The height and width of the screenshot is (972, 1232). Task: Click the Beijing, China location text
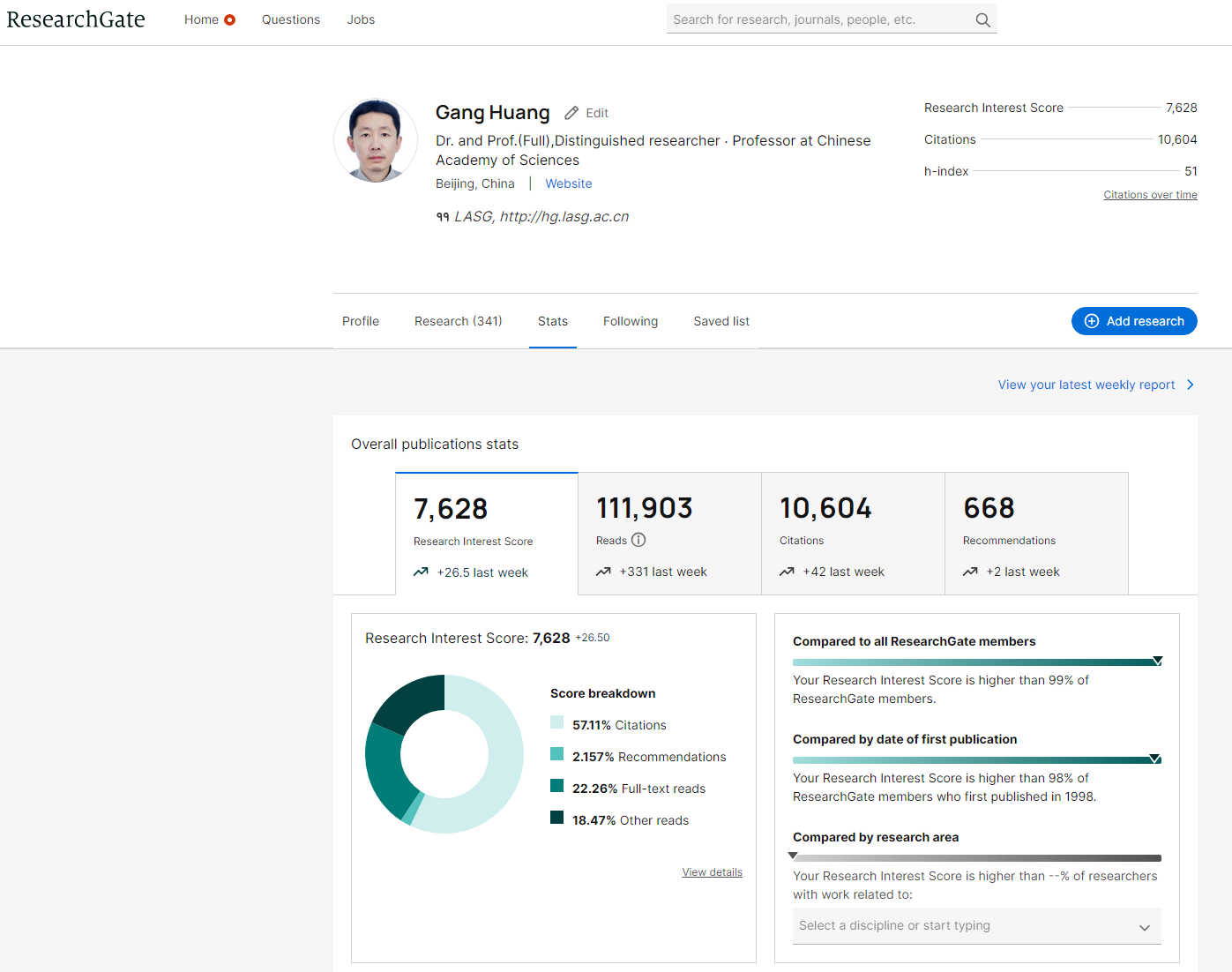click(475, 183)
